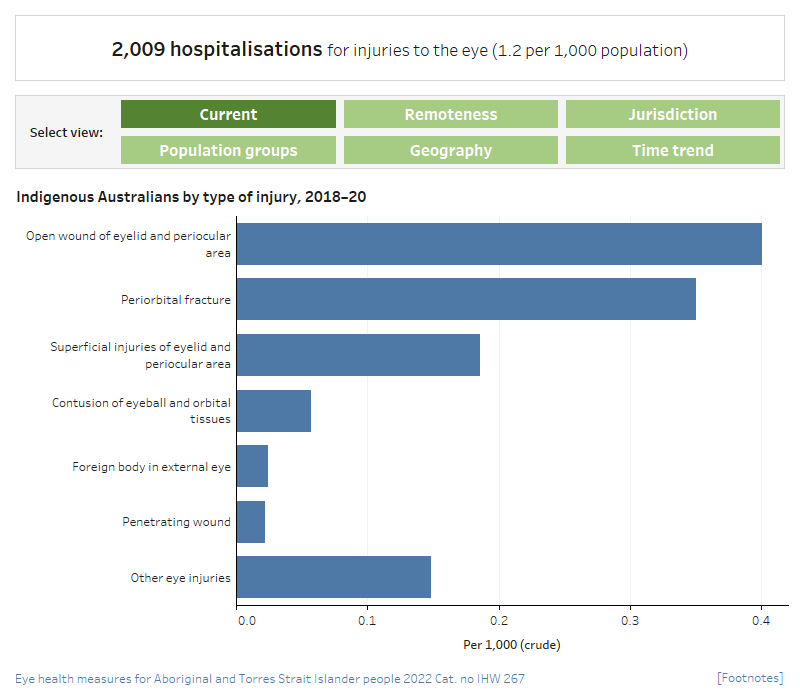Click the Eye health measures source link
Screen dimensions: 800x700
tap(270, 678)
